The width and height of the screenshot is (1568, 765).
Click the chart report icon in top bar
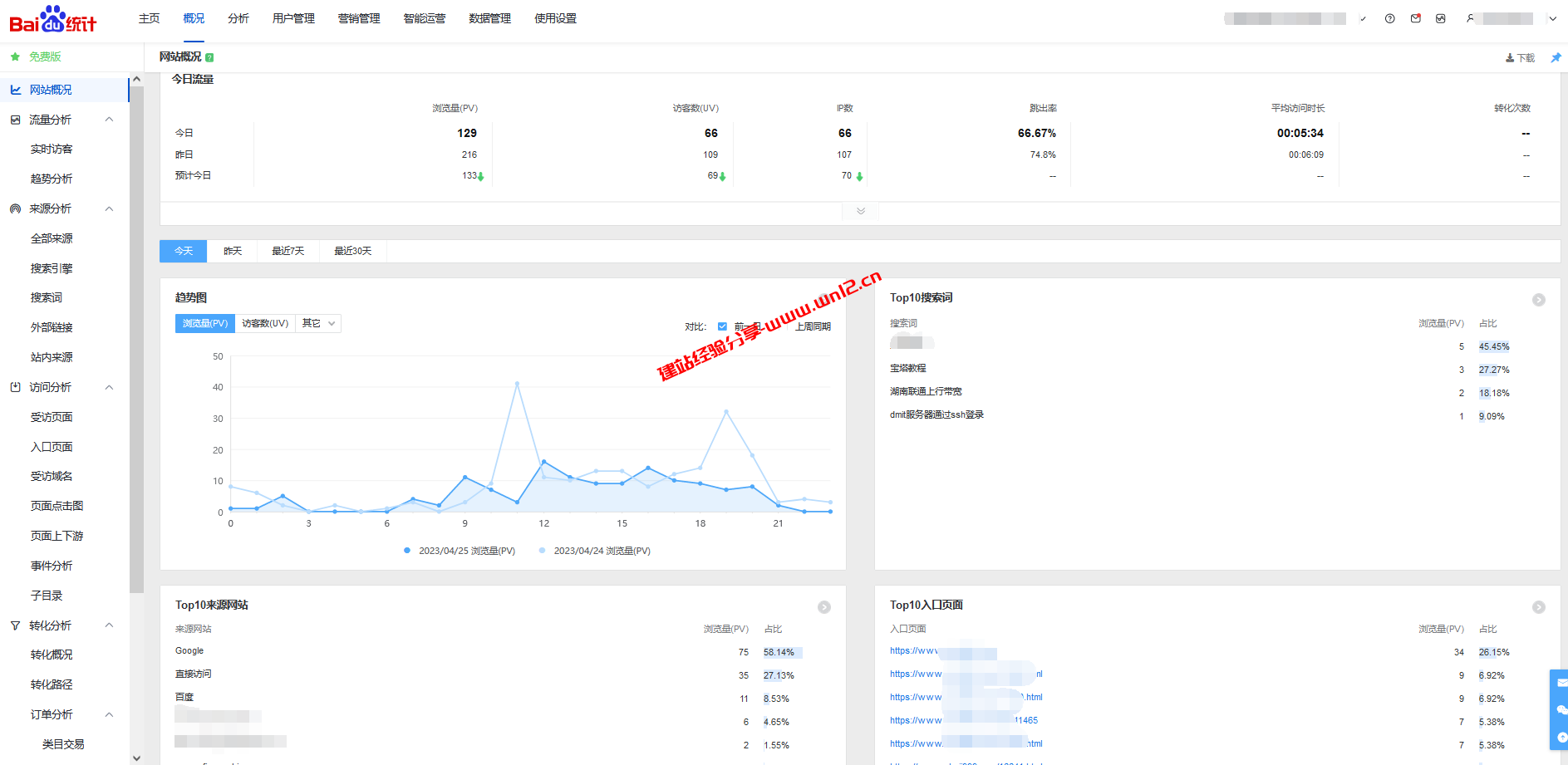(x=1440, y=18)
